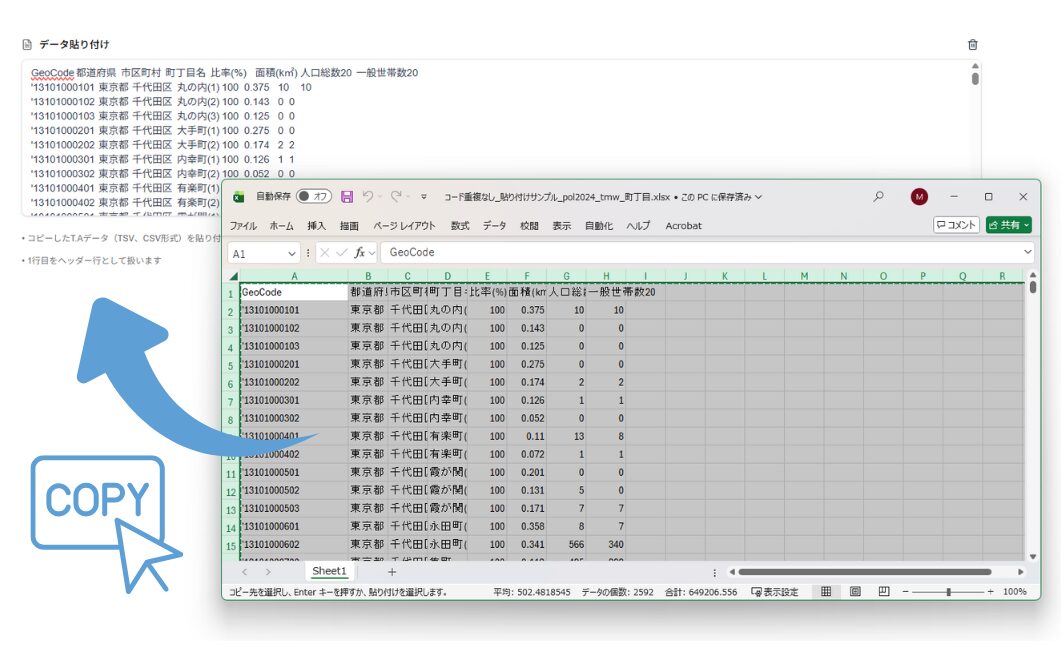Click the zoom slider handle in status bar
1061x660 pixels.
click(948, 592)
